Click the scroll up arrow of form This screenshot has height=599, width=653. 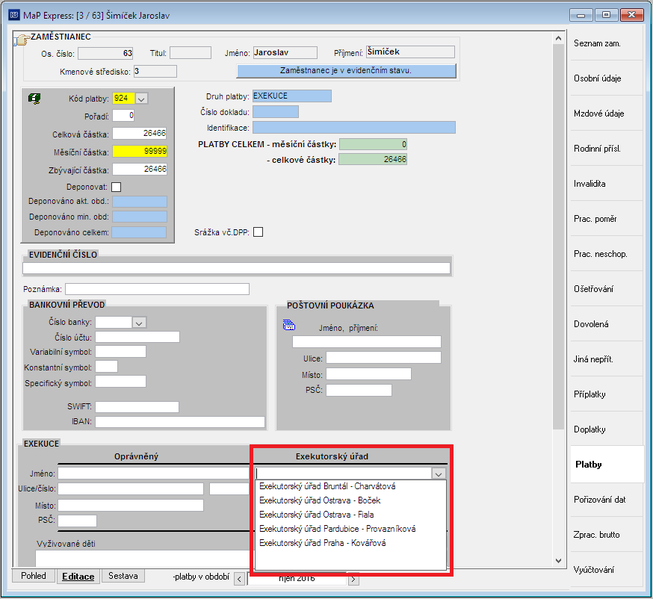(558, 38)
